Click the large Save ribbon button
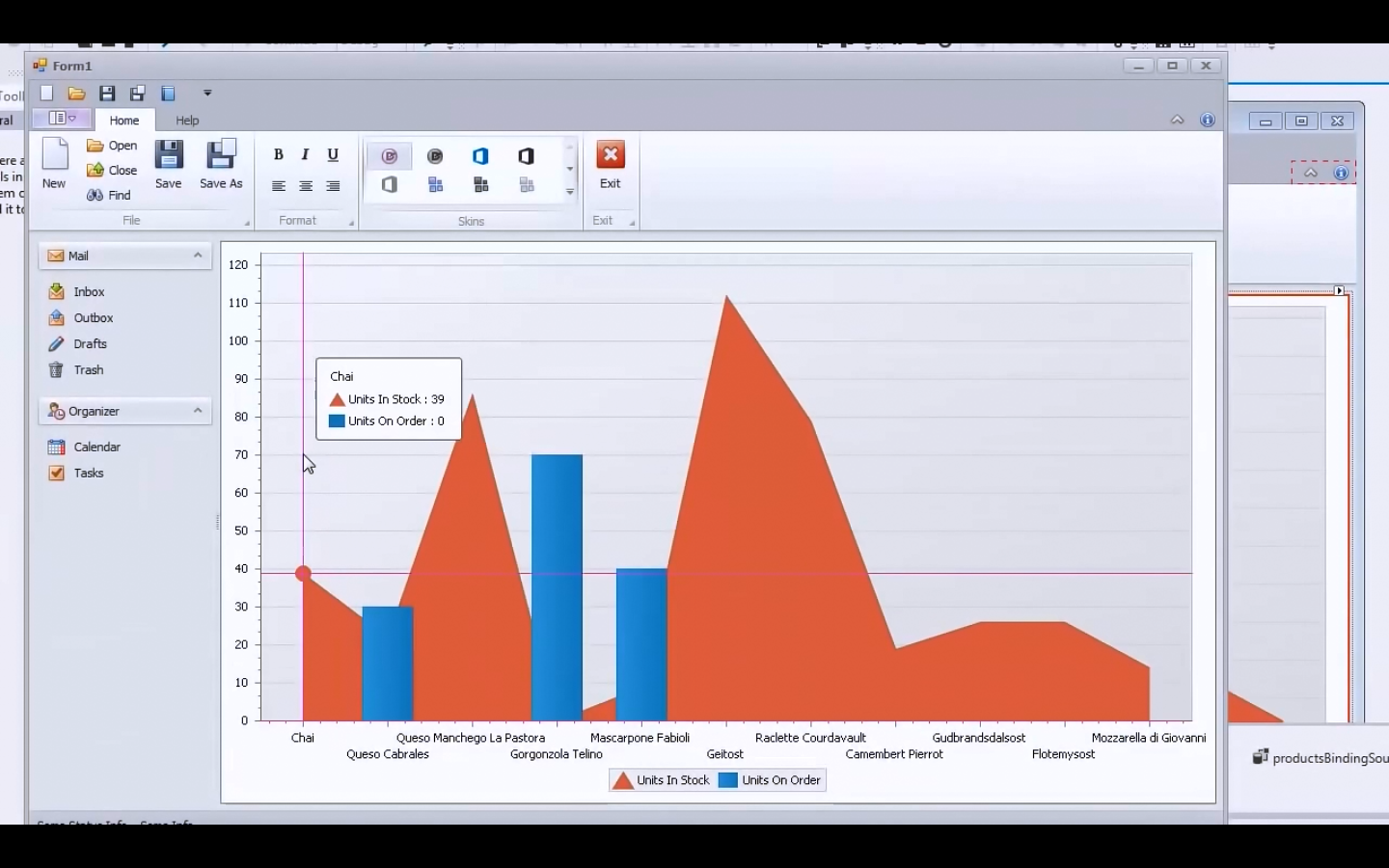1389x868 pixels. [x=169, y=164]
